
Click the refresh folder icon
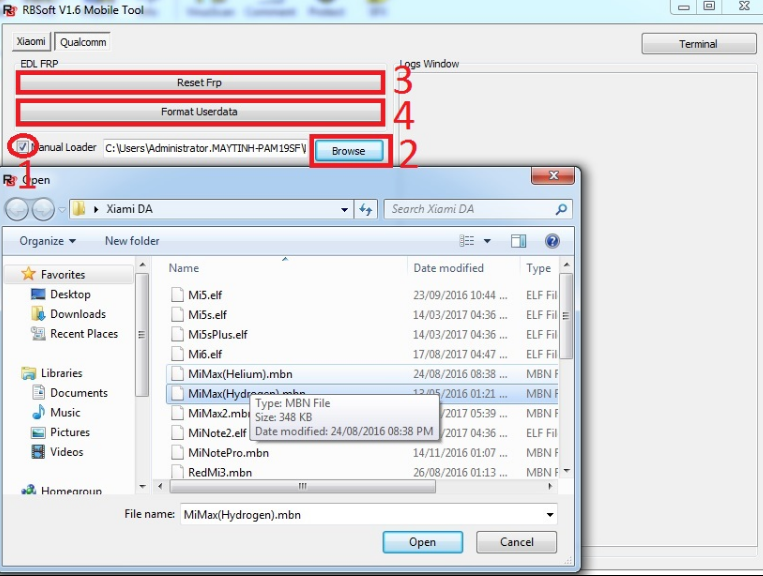366,209
